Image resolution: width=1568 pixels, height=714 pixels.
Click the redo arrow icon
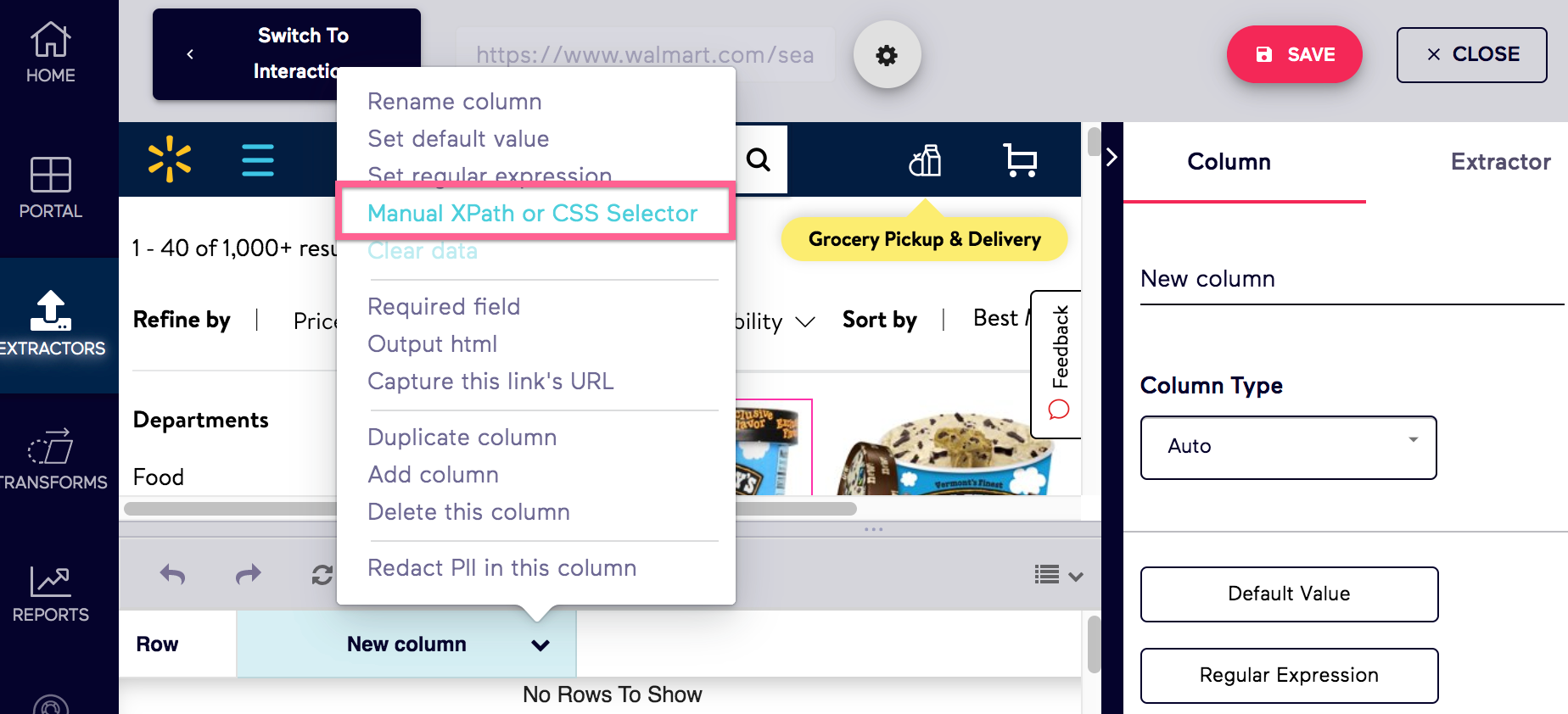pos(248,576)
